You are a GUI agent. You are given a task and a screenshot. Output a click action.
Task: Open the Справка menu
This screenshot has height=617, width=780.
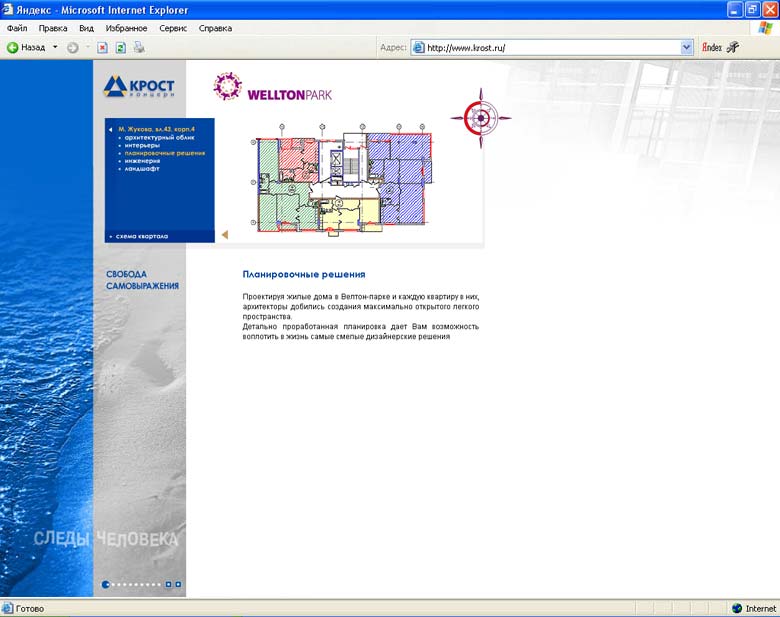(215, 28)
